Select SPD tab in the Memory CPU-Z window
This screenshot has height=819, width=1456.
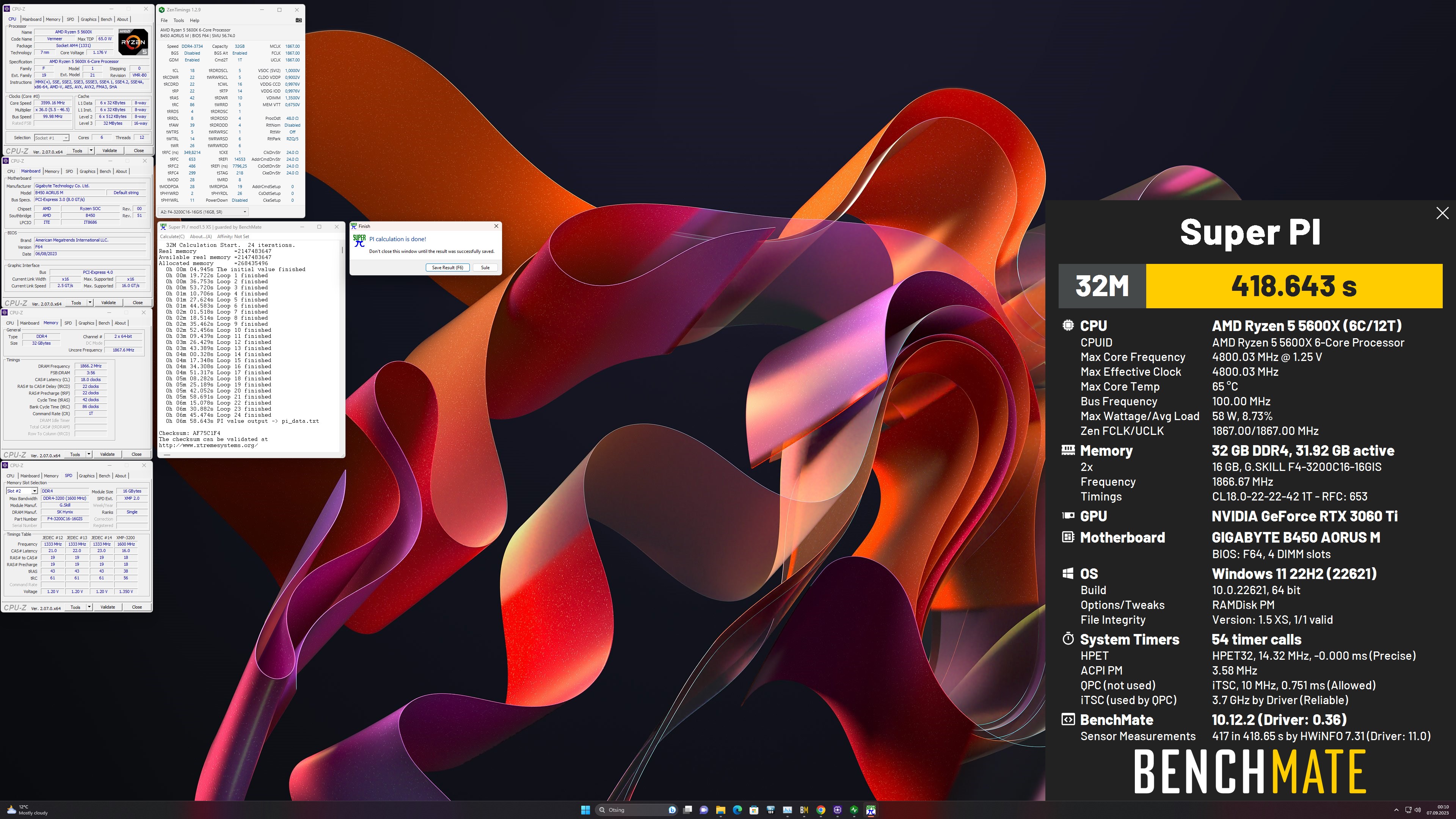point(68,323)
